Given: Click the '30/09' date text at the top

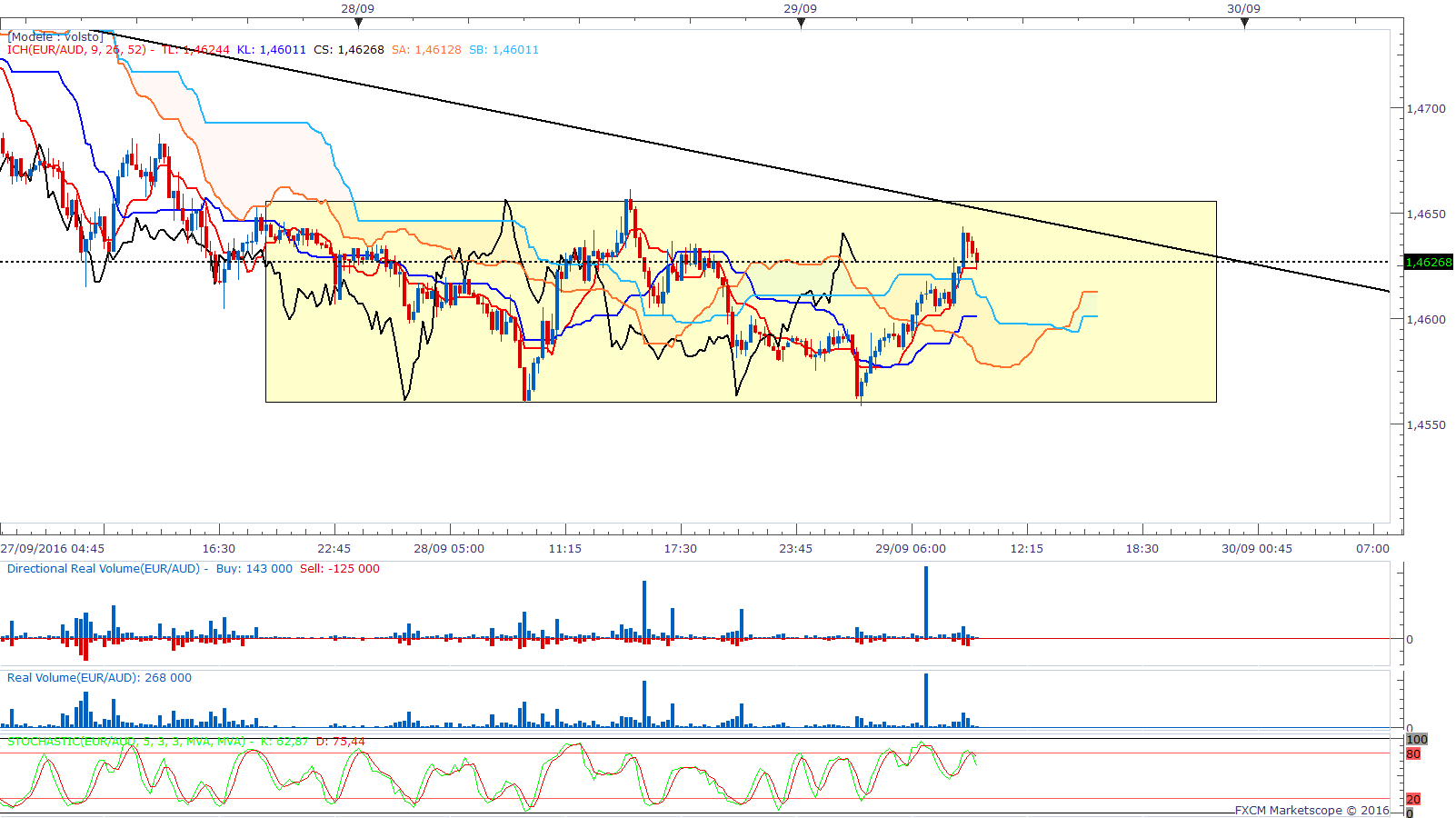Looking at the screenshot, I should pyautogui.click(x=1244, y=8).
